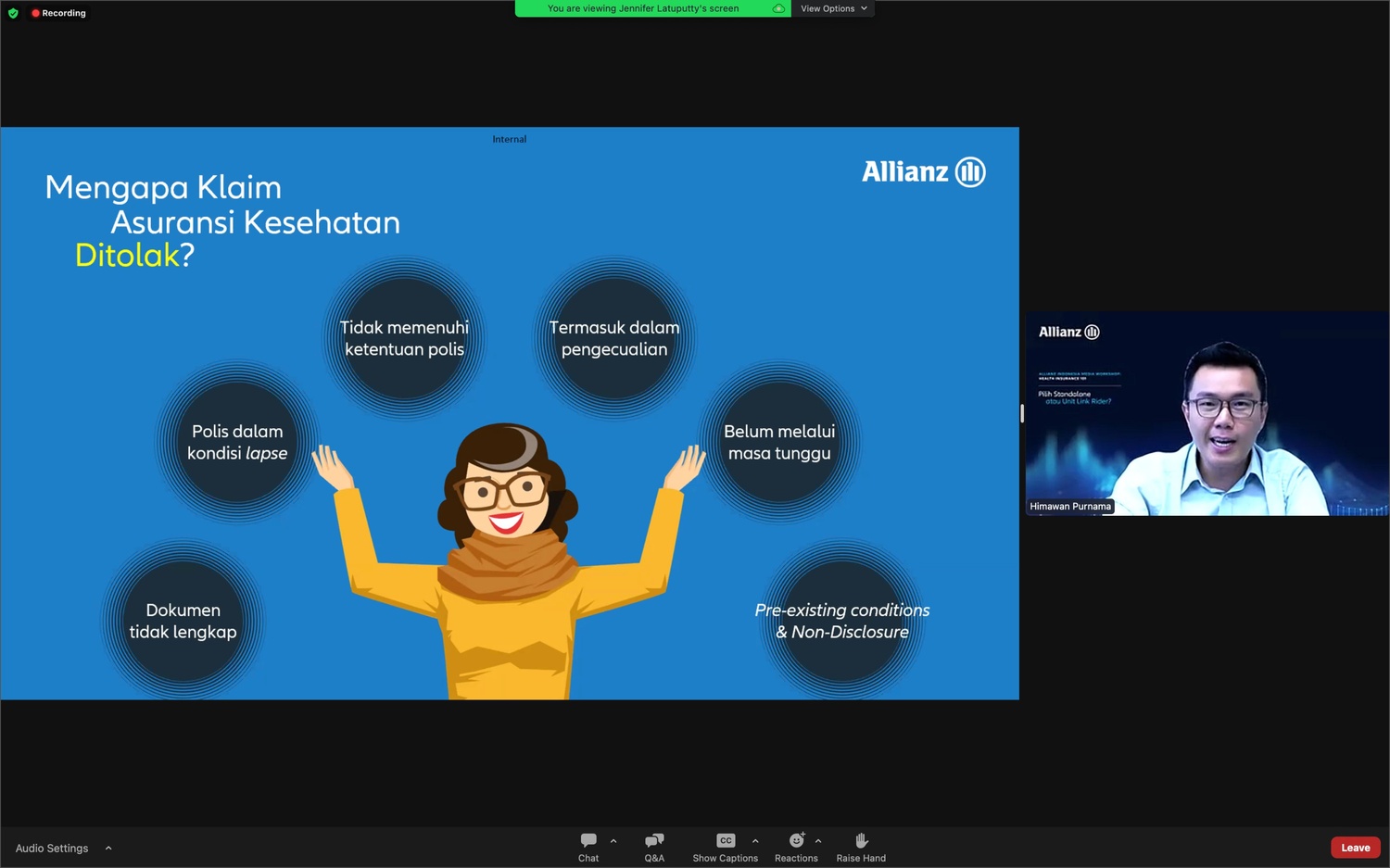
Task: Click the Himawan Purnama name label
Action: pos(1070,507)
